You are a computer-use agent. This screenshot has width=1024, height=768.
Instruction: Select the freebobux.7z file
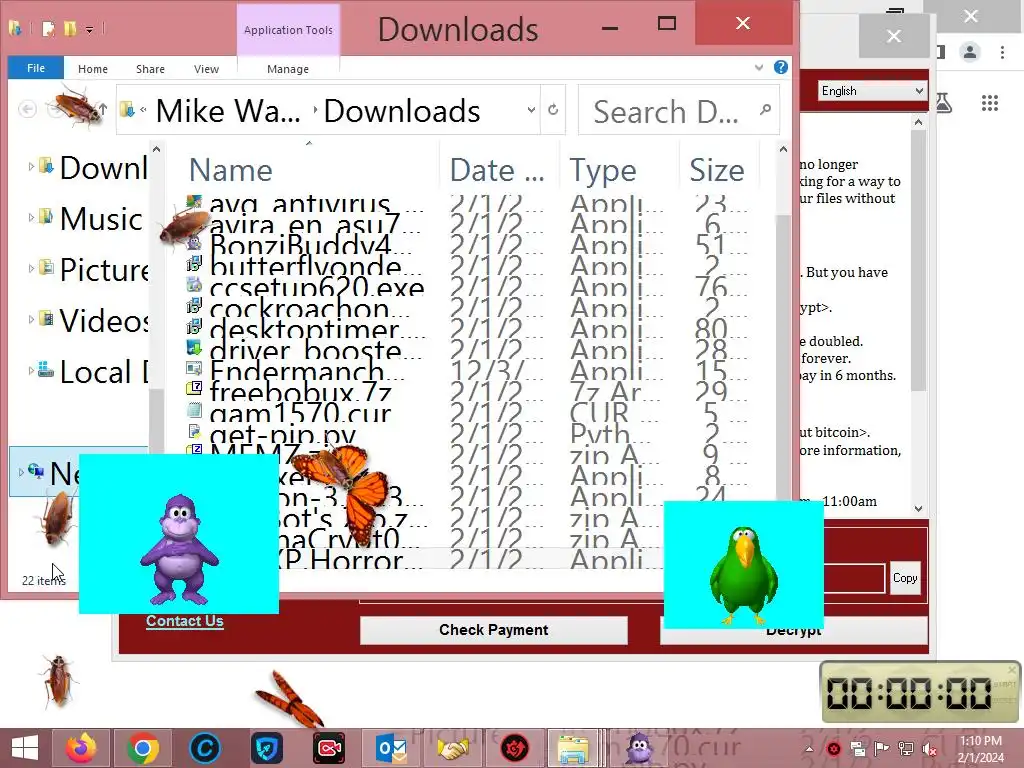300,392
